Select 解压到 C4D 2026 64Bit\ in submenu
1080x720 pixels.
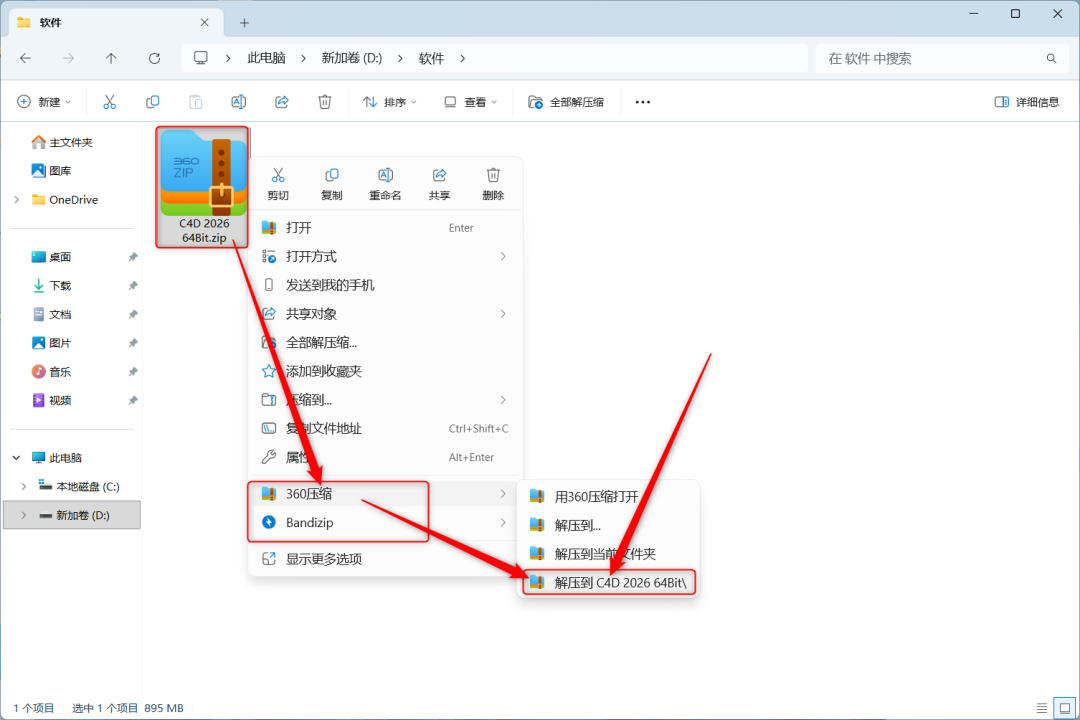coord(609,583)
